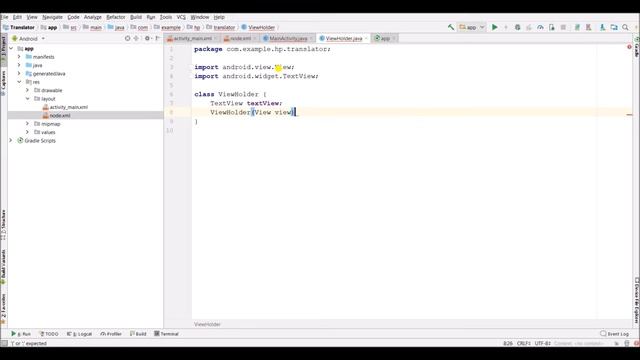
Task: Click the Sync Project with Gradle icon
Action: pos(577,27)
